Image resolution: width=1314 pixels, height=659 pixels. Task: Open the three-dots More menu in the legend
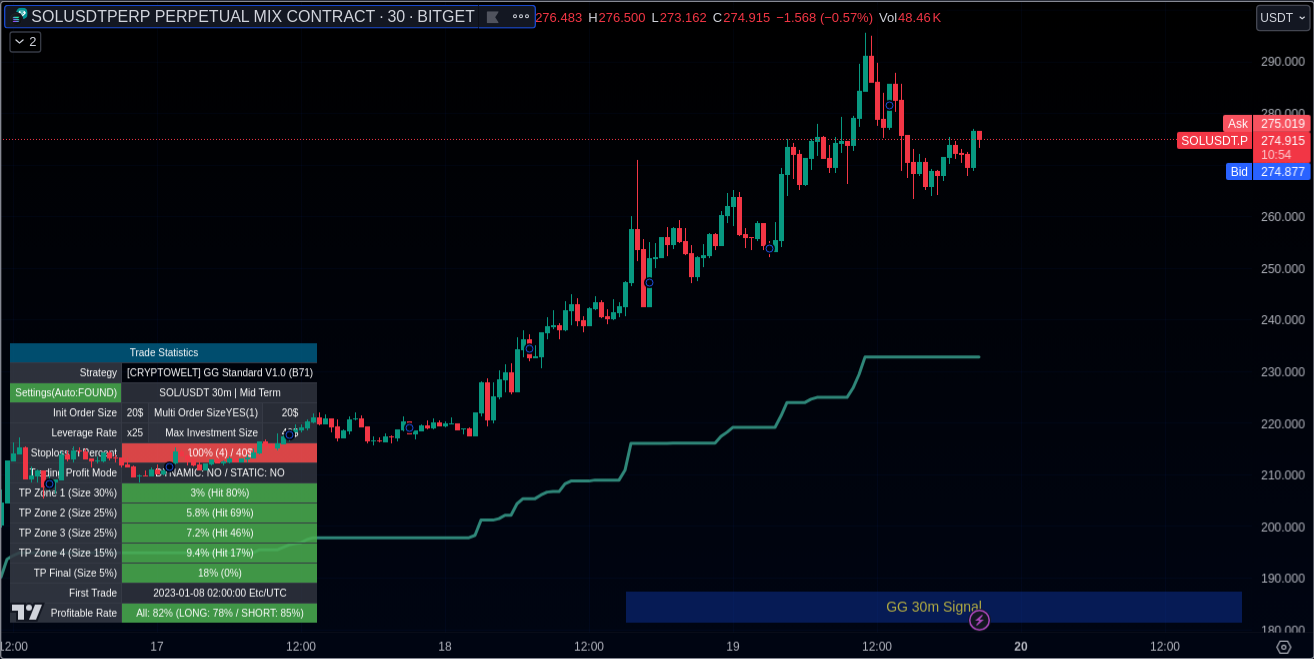pos(520,17)
